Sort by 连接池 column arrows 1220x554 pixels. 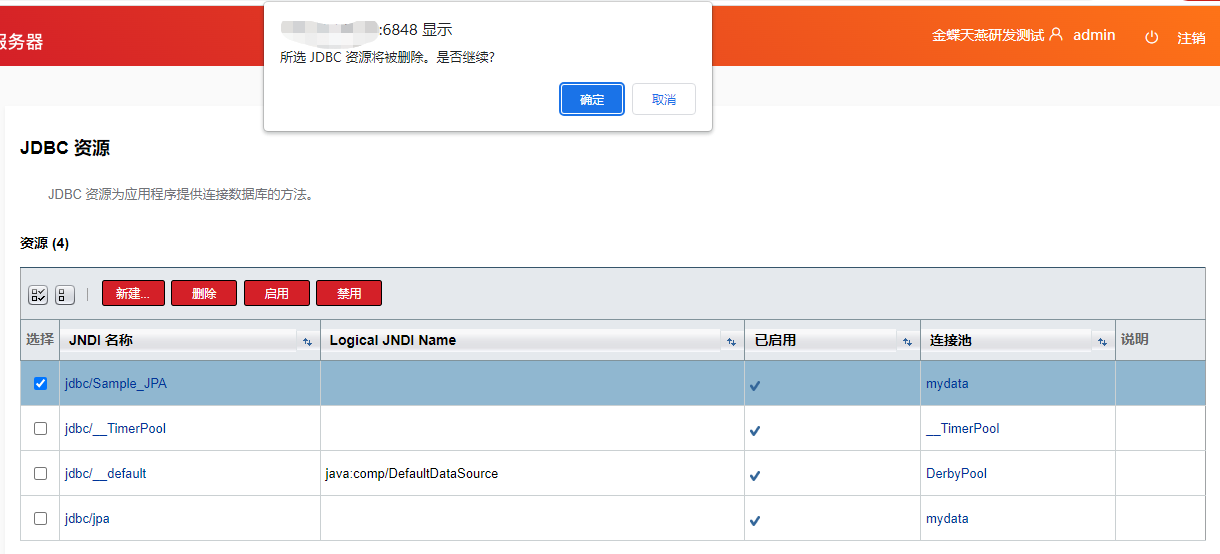[1102, 342]
